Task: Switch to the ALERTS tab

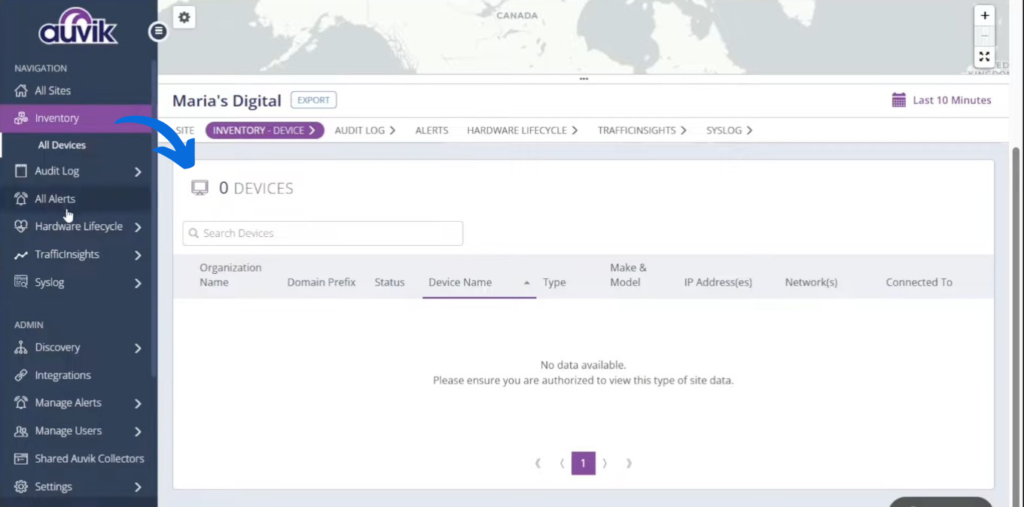Action: [x=432, y=130]
